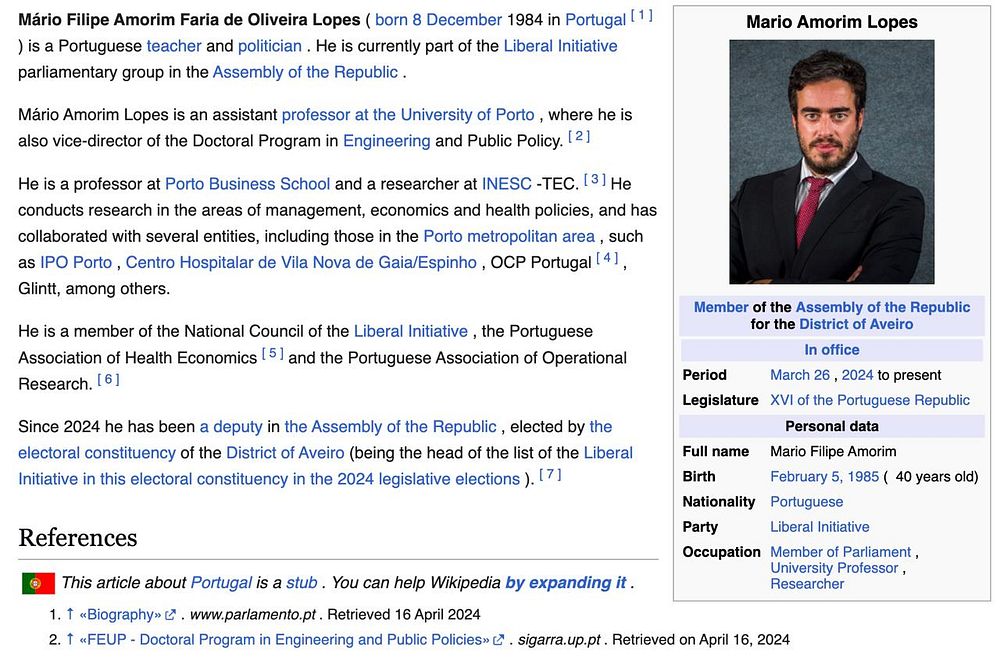Viewport: 1000px width, 657px height.
Task: Click the '40 years old' text
Action: [x=936, y=476]
